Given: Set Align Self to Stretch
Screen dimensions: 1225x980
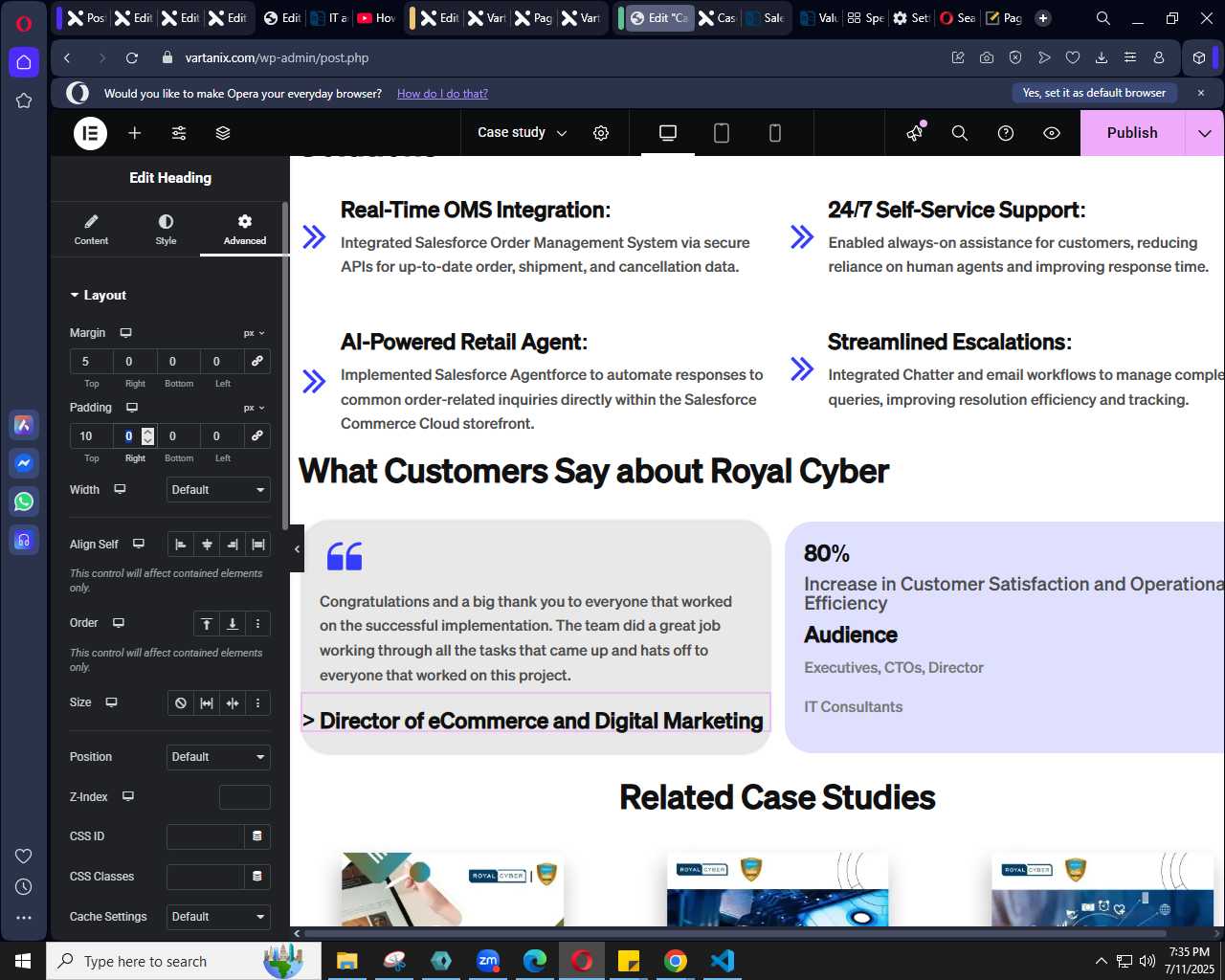Looking at the screenshot, I should [258, 545].
